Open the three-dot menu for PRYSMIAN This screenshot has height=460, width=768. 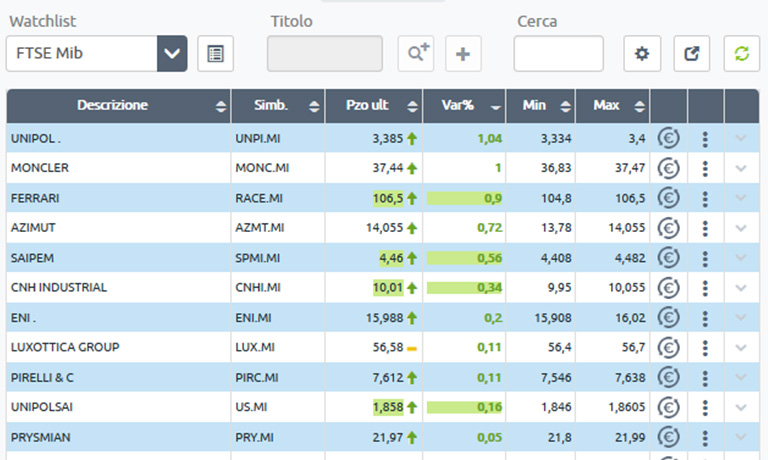(705, 438)
